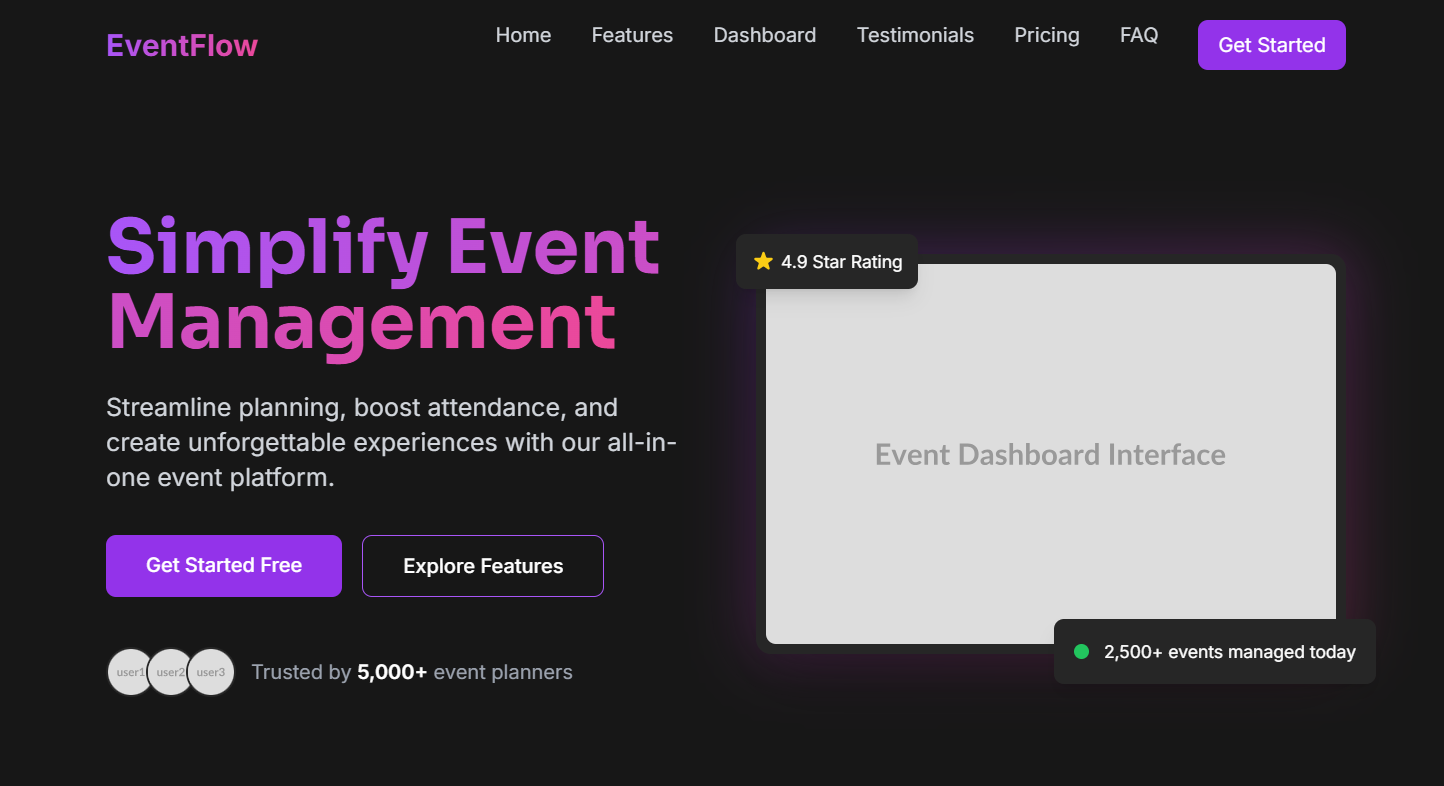This screenshot has height=786, width=1444.
Task: Navigate to the Pricing section
Action: click(x=1047, y=35)
